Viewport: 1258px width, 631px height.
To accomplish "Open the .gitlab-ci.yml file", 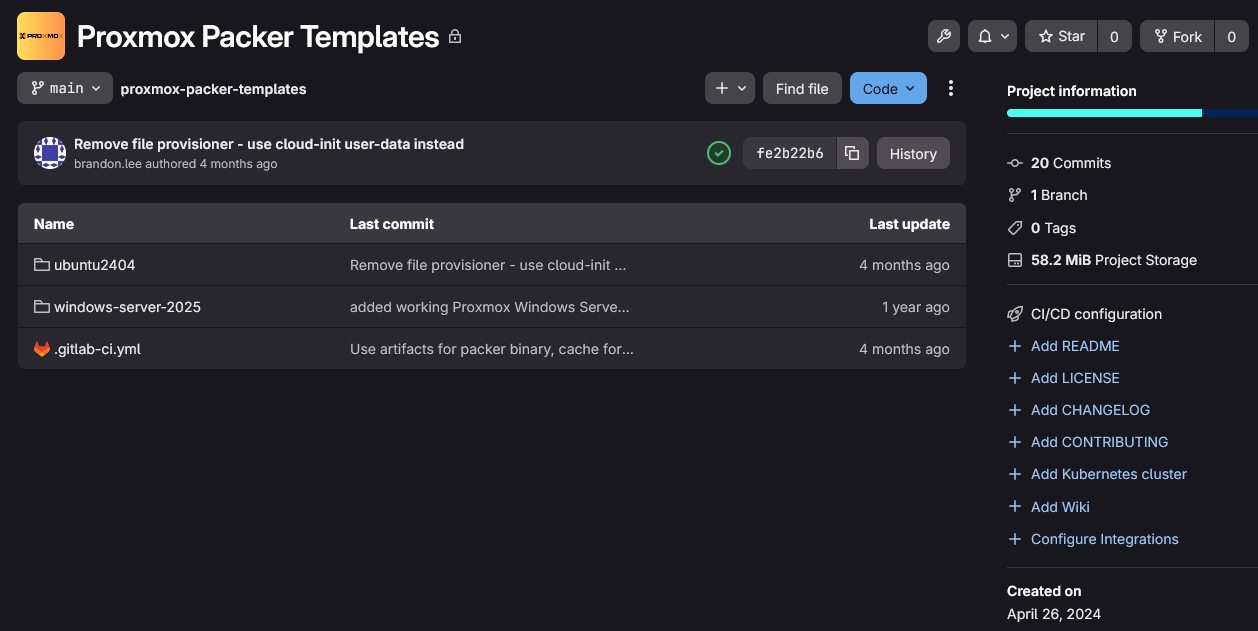I will point(97,349).
